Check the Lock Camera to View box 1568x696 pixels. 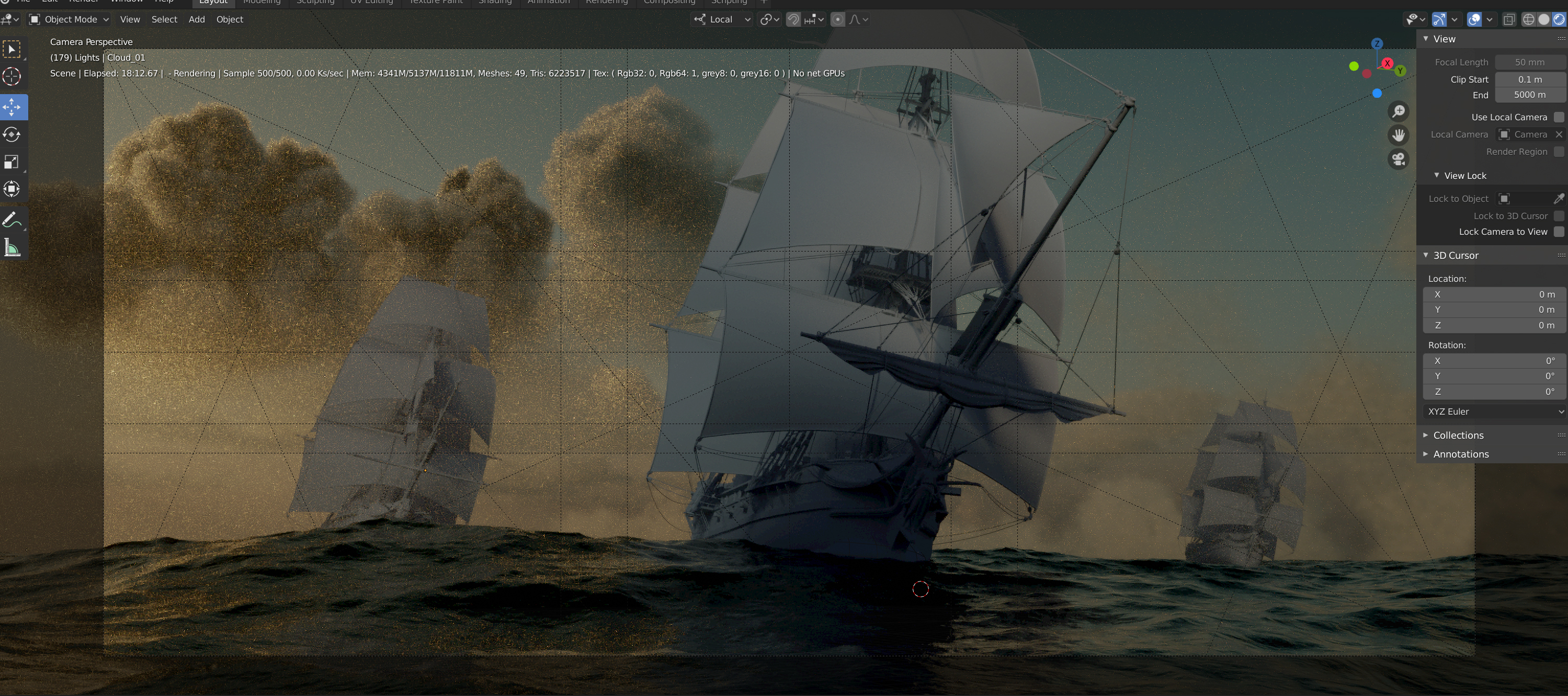pyautogui.click(x=1558, y=232)
